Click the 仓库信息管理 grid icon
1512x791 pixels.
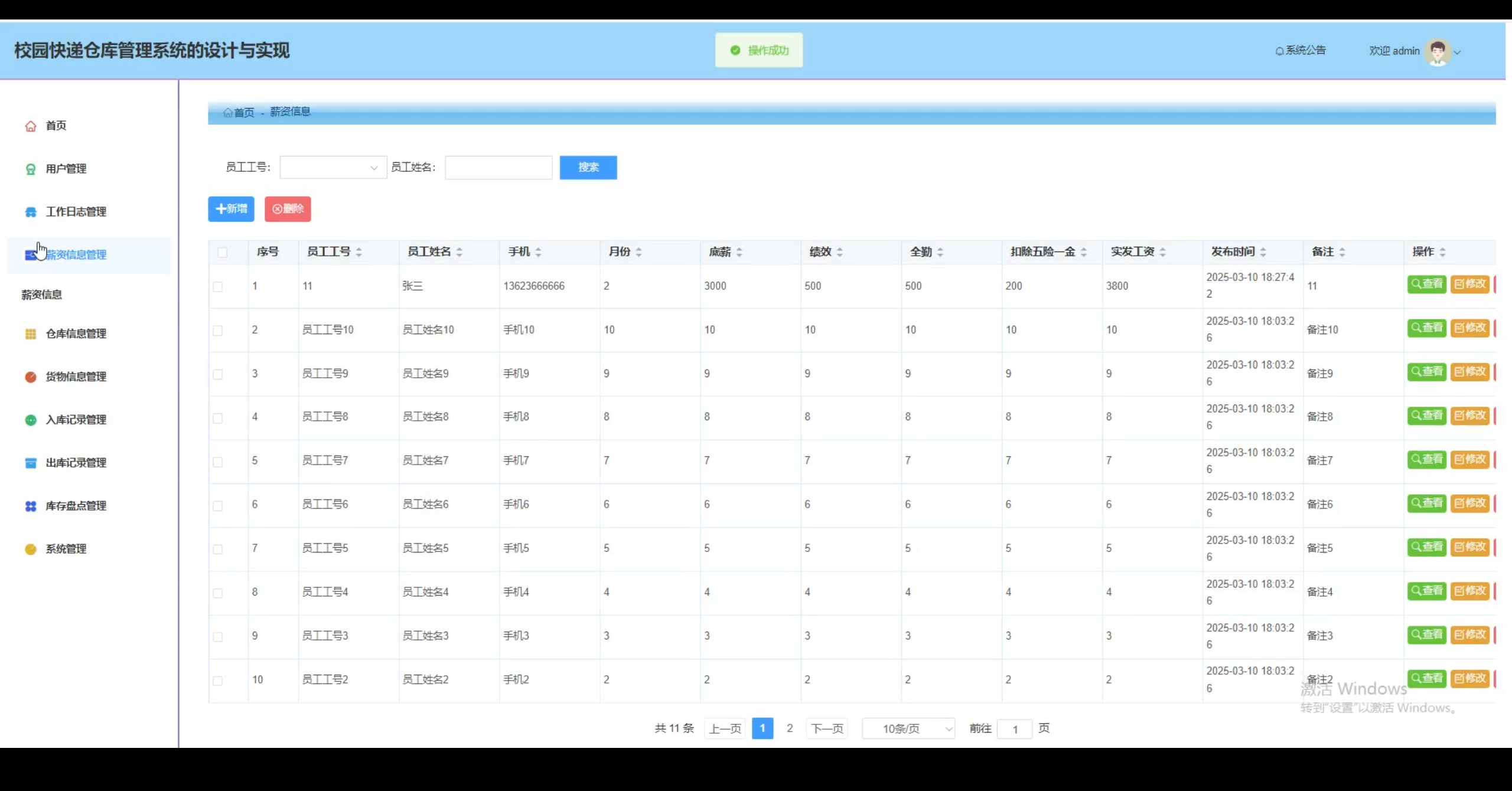point(31,334)
